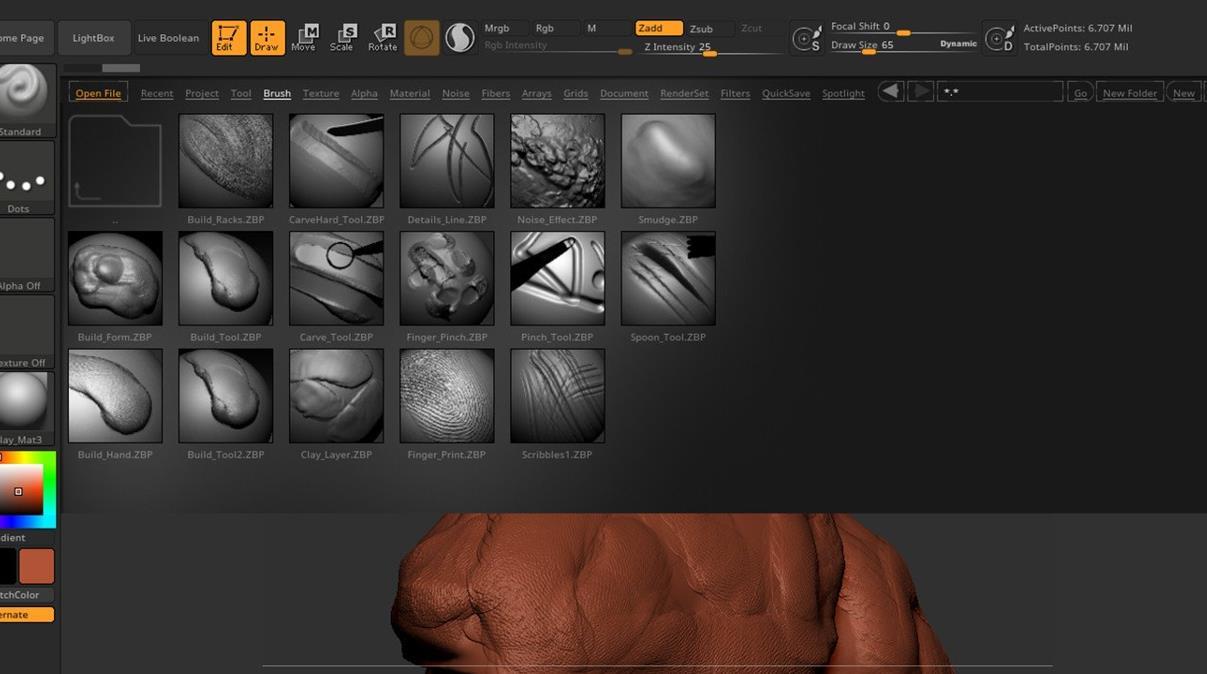
Task: Open the material selector sphere
Action: pos(24,402)
